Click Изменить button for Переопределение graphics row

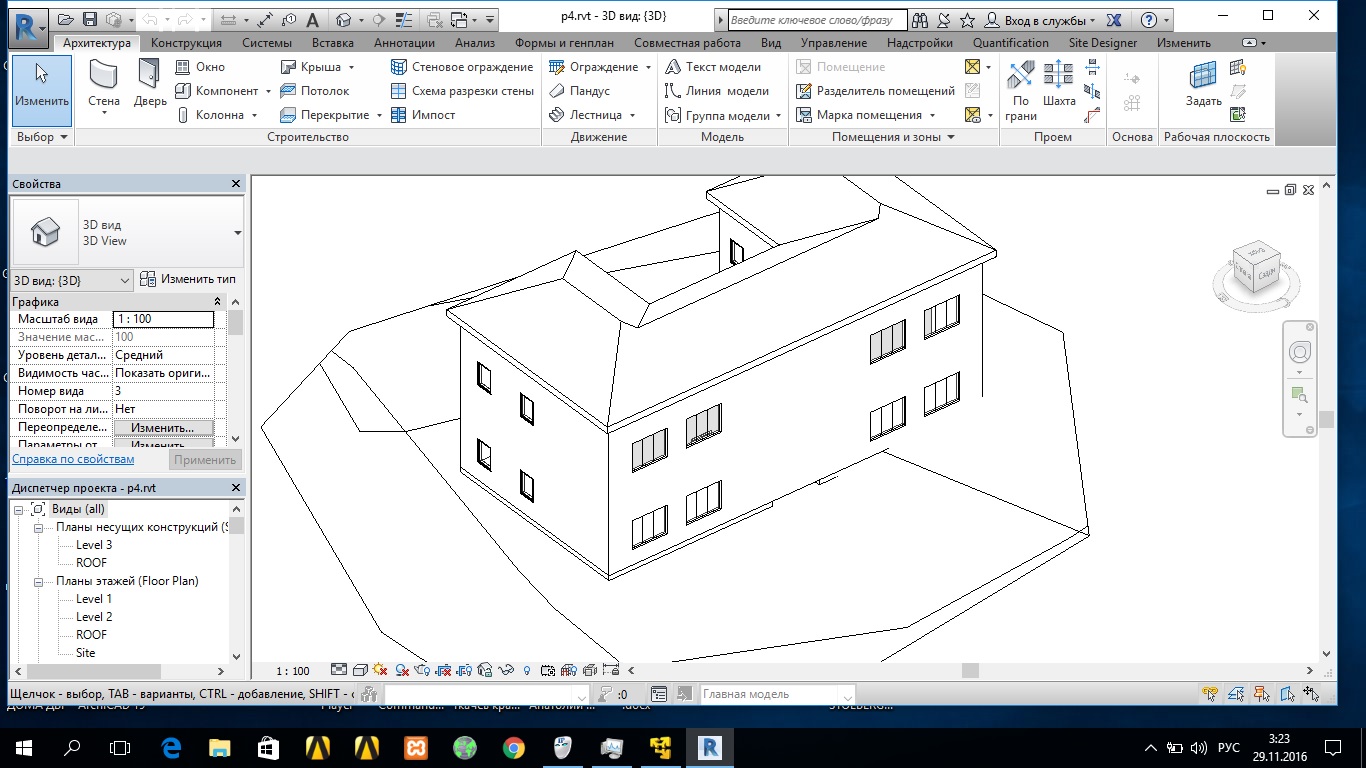163,427
